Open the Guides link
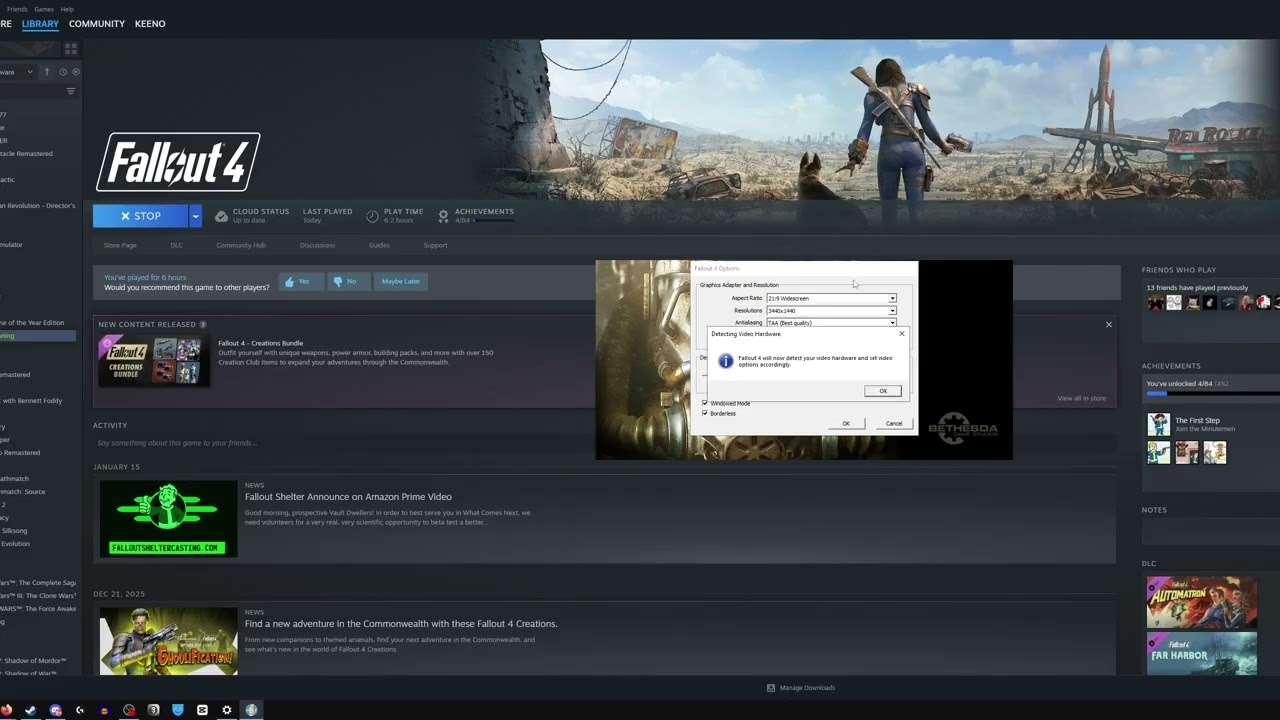The width and height of the screenshot is (1280, 720). tap(379, 245)
